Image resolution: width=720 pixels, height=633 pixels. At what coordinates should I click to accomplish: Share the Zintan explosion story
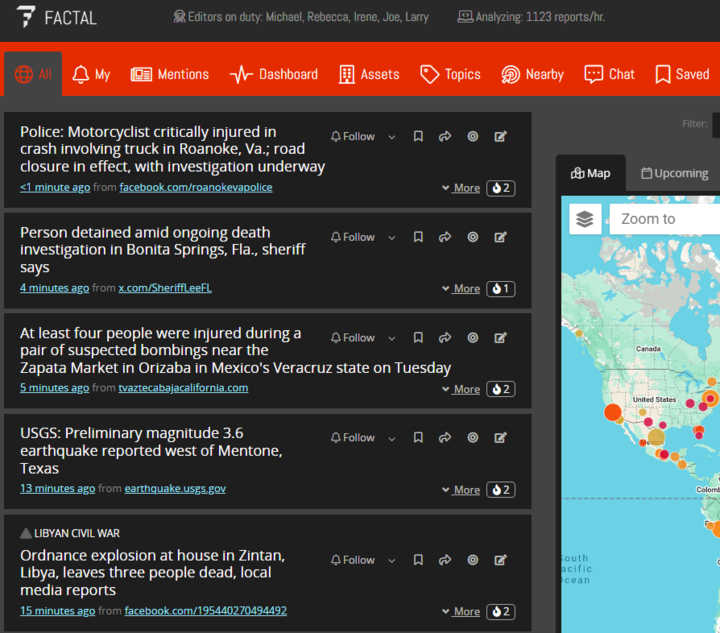(x=444, y=560)
